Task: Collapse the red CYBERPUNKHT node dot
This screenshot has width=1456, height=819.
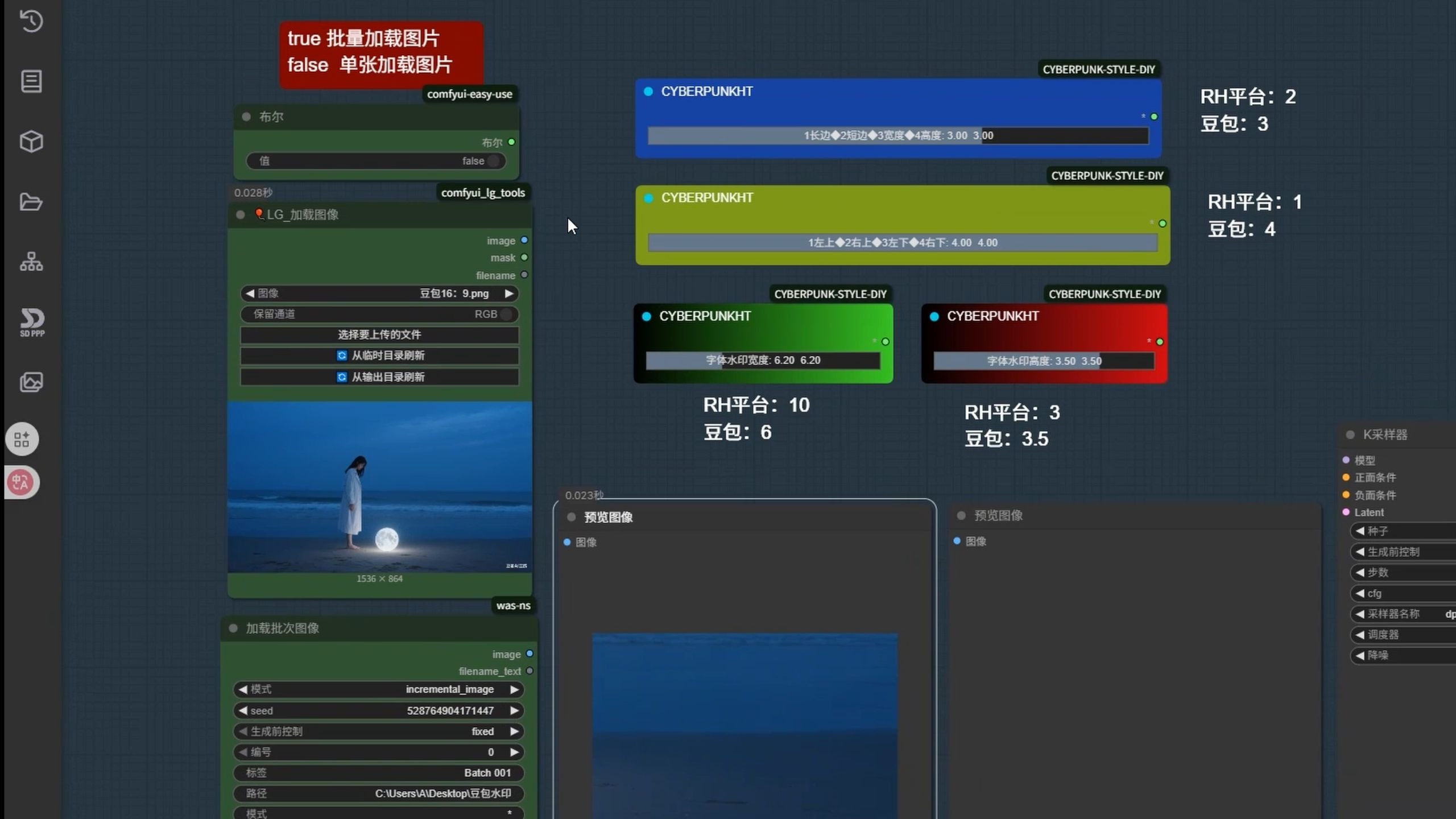Action: point(934,316)
